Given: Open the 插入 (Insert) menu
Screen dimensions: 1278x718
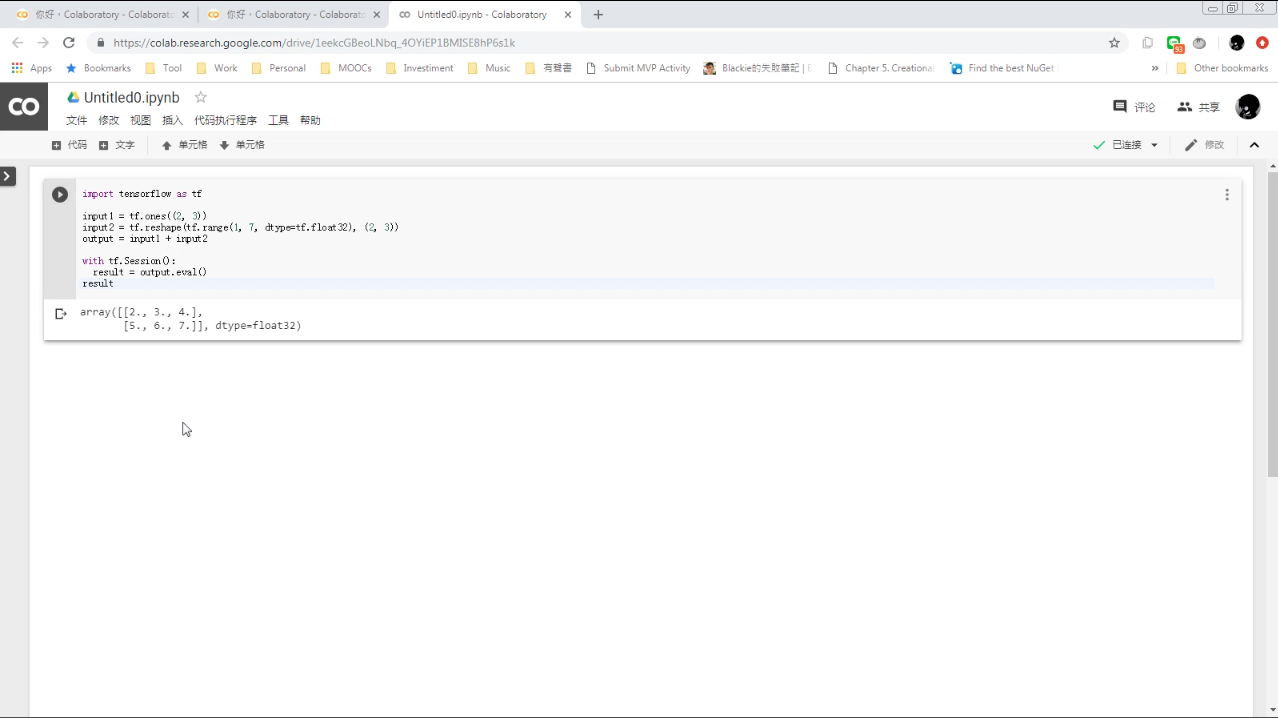Looking at the screenshot, I should point(173,120).
